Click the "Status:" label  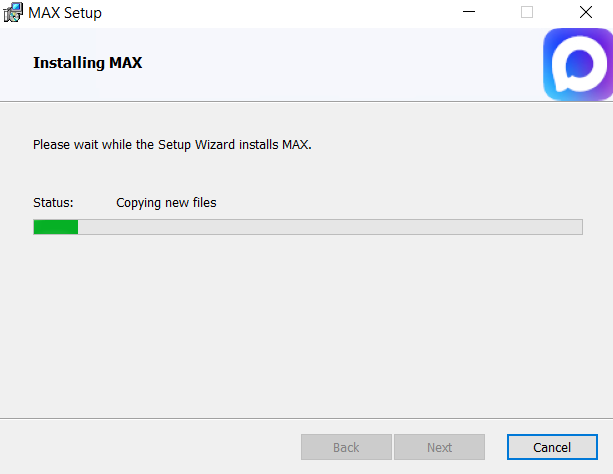(53, 203)
